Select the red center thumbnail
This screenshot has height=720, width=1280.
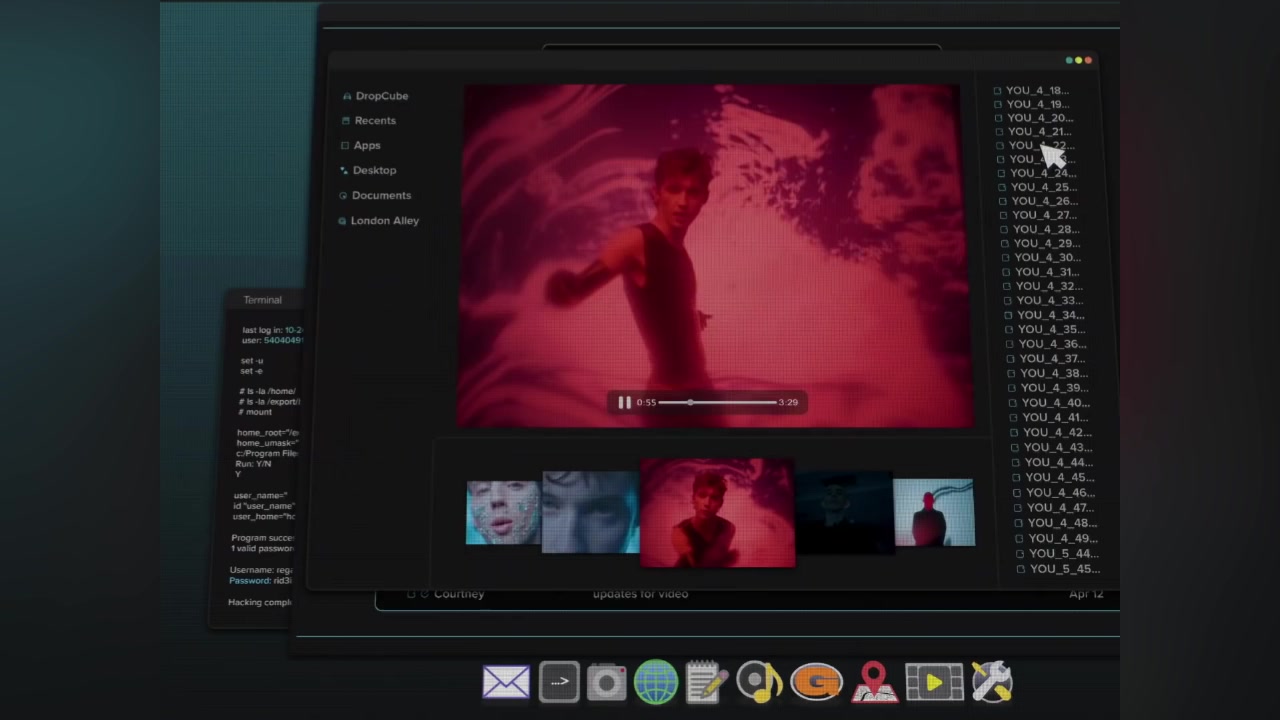tap(717, 513)
